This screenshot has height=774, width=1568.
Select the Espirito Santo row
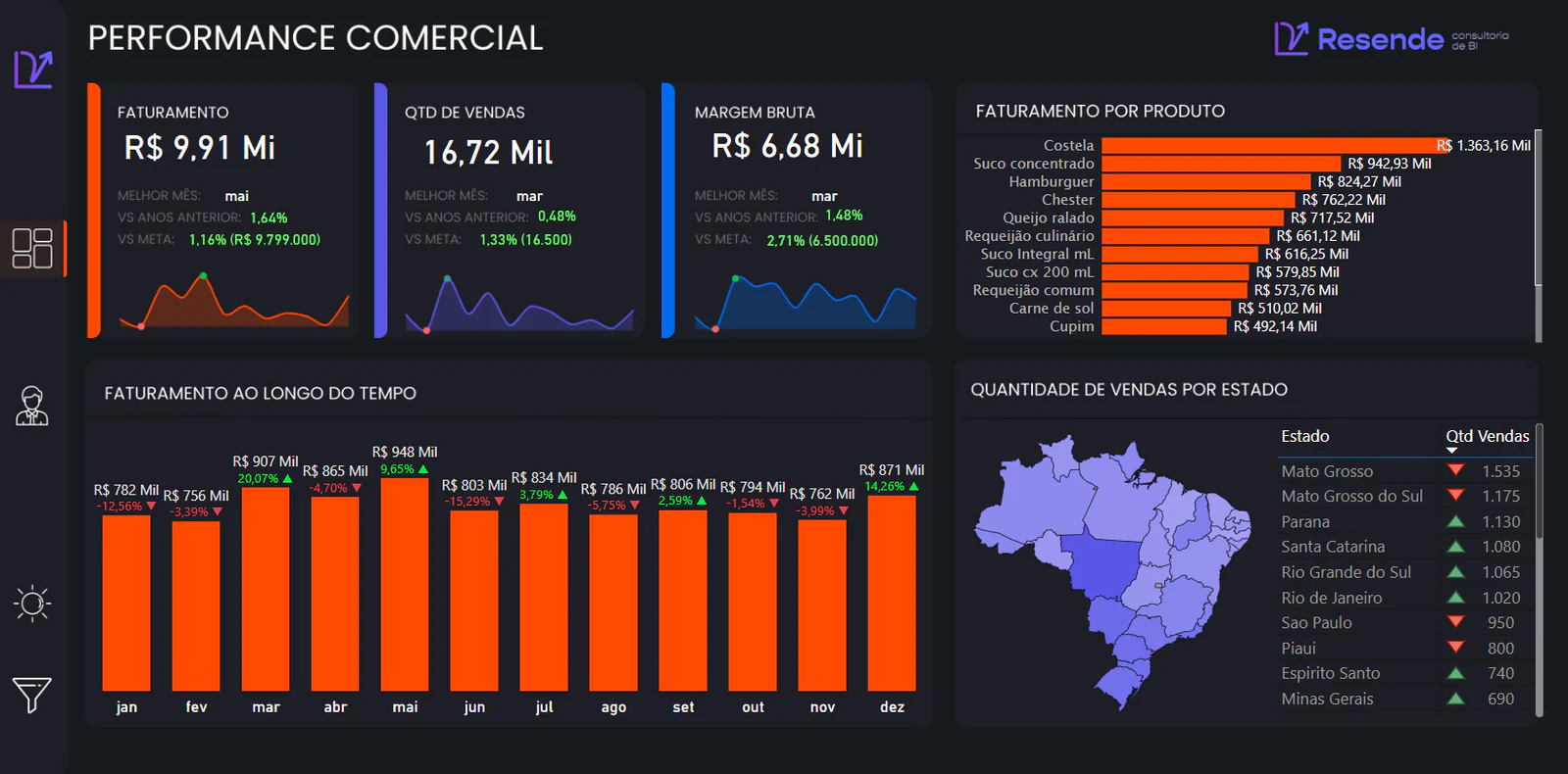1405,673
